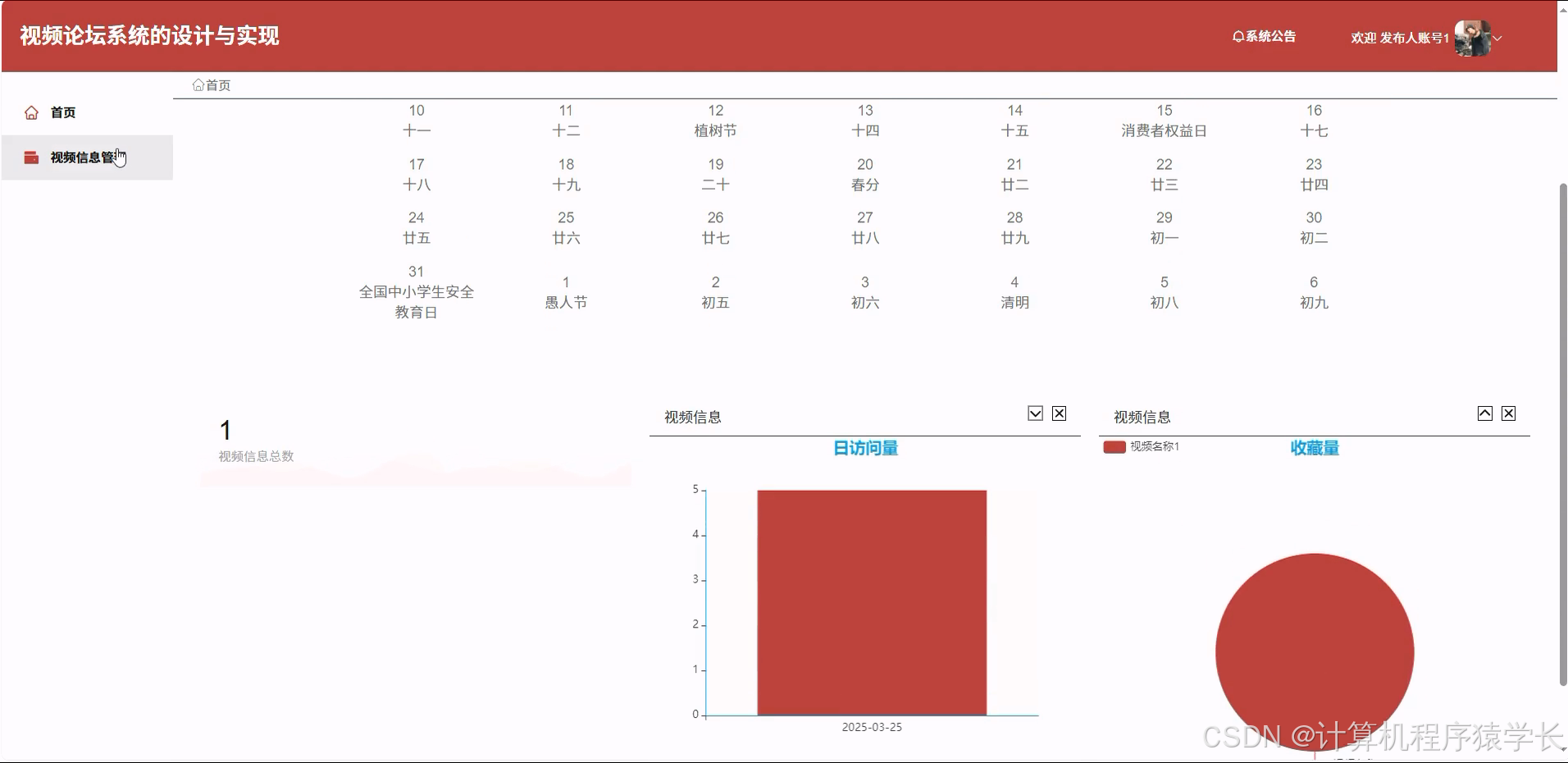Click the red legend color swatch
The image size is (1568, 763).
[x=1113, y=446]
